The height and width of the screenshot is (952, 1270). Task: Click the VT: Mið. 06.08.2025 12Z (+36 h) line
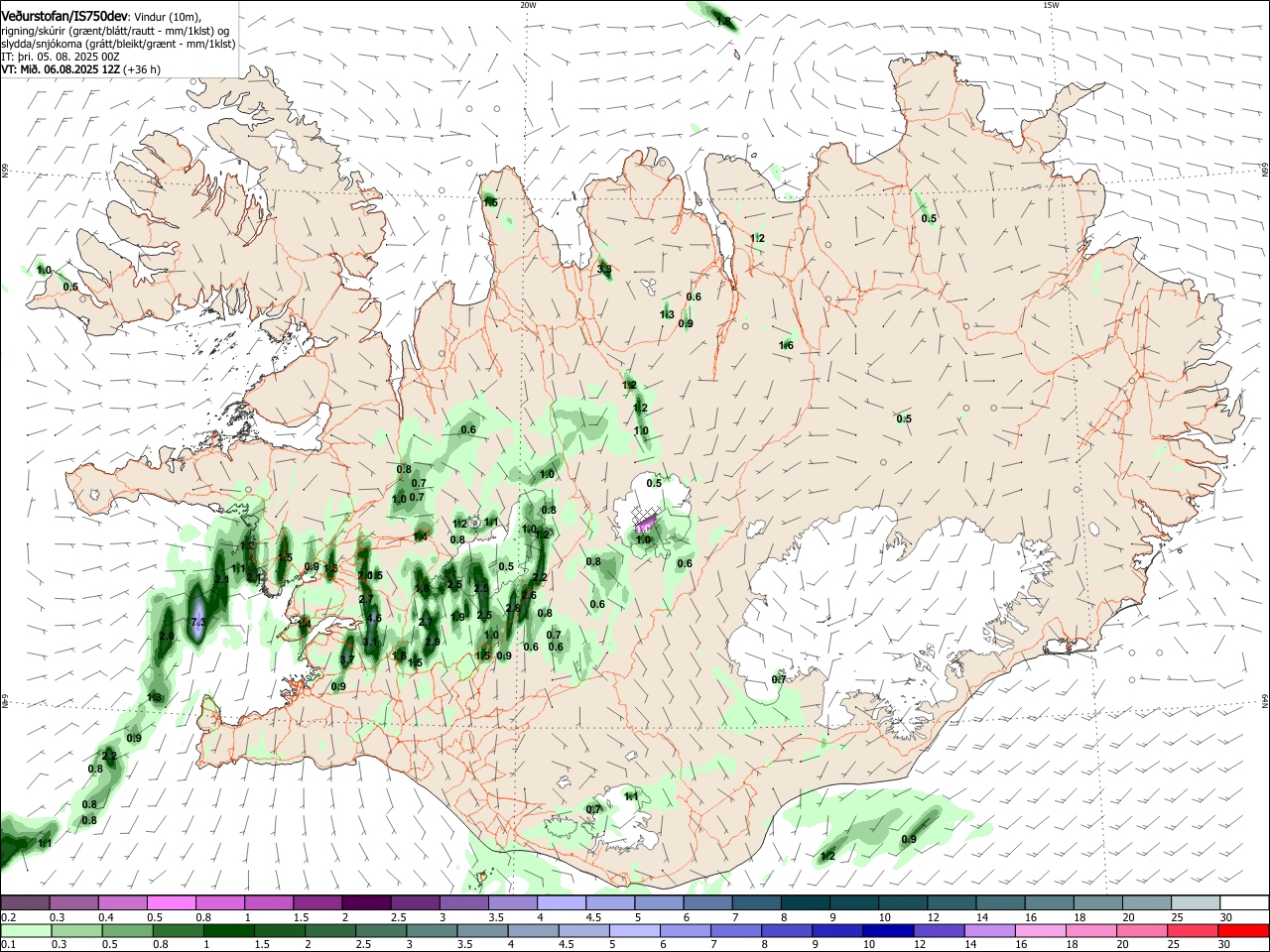point(80,69)
